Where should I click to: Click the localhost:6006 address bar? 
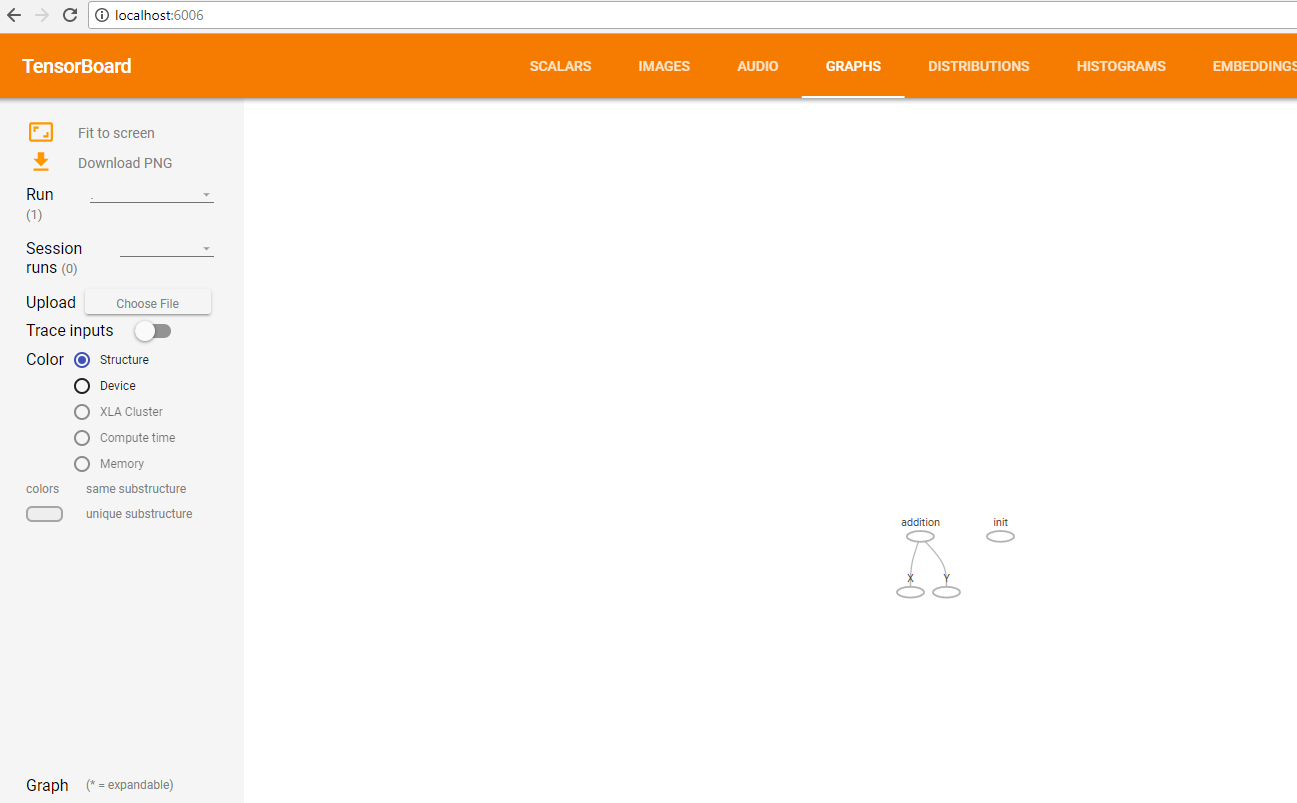692,15
